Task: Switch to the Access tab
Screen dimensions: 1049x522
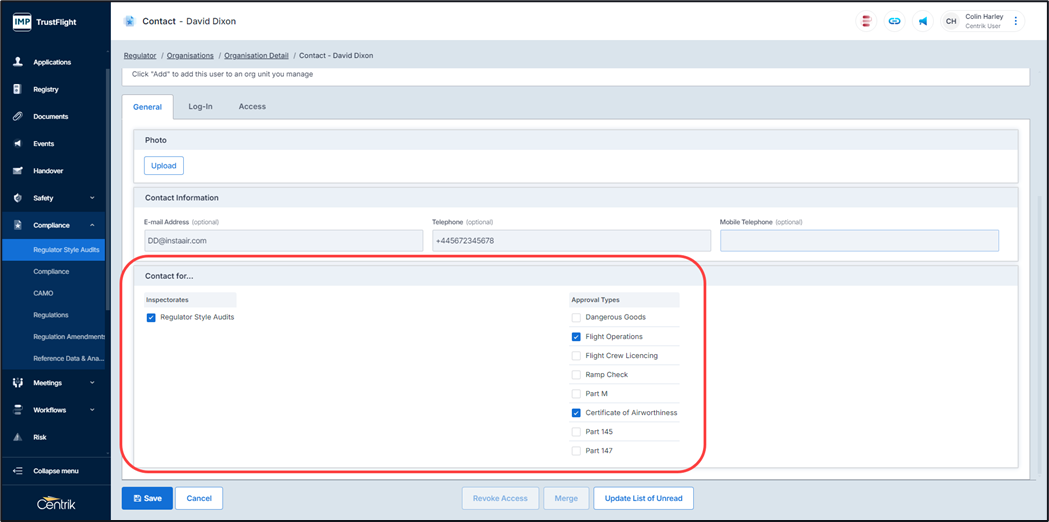Action: pos(252,107)
